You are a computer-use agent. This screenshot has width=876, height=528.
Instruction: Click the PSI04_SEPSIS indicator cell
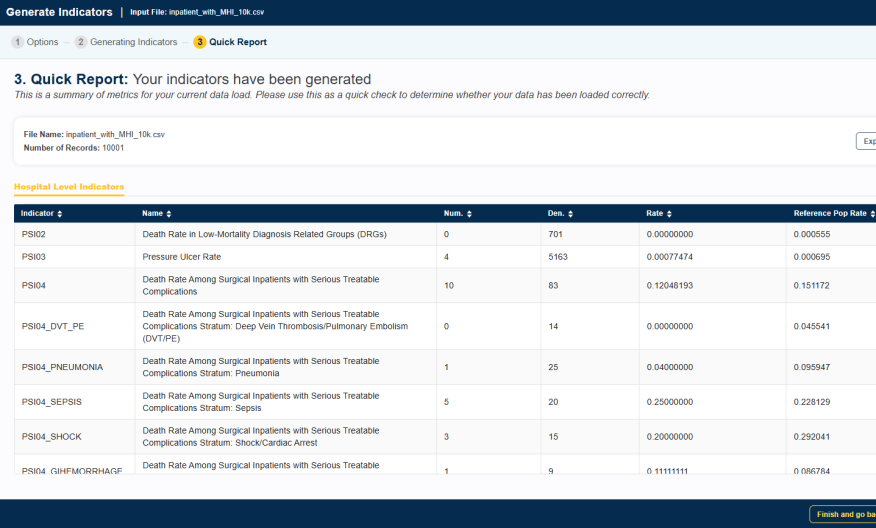[x=51, y=402]
